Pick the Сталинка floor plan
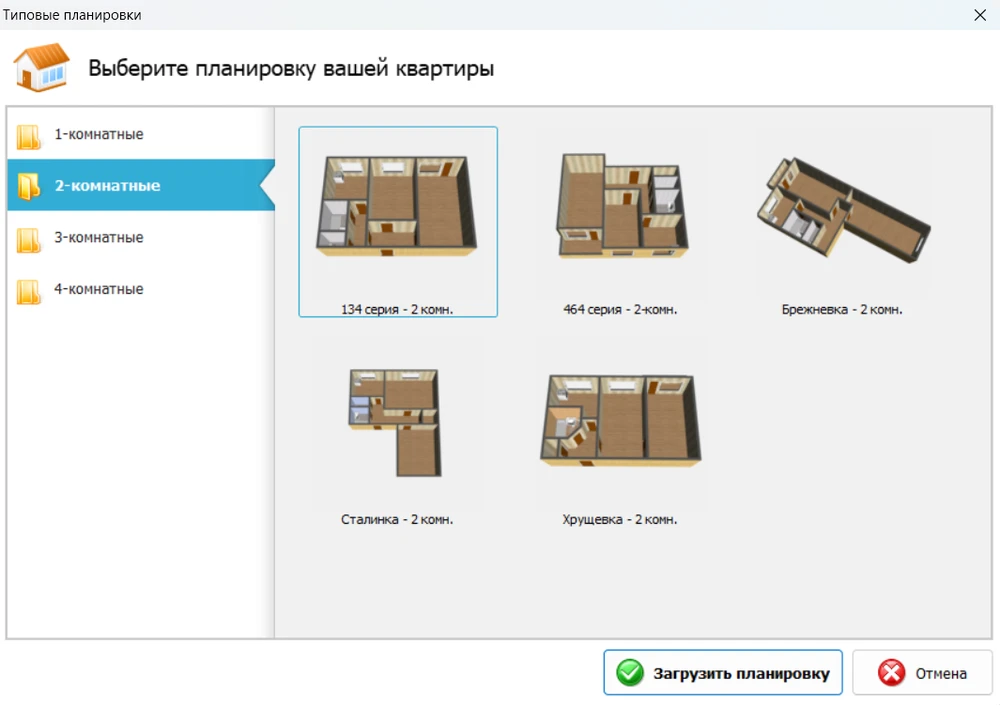Image resolution: width=1000 pixels, height=706 pixels. click(x=398, y=420)
